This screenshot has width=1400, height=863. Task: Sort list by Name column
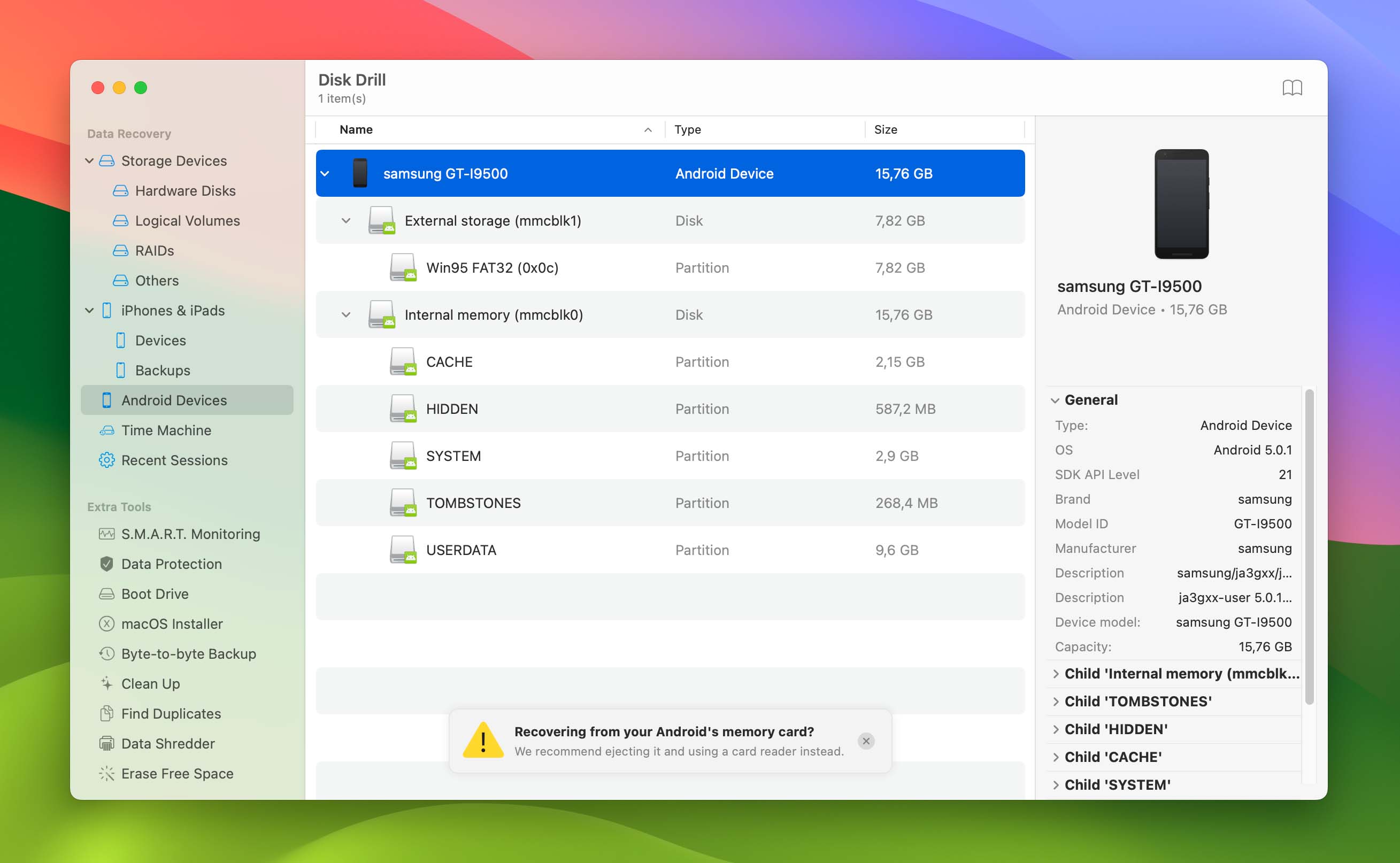click(x=491, y=129)
